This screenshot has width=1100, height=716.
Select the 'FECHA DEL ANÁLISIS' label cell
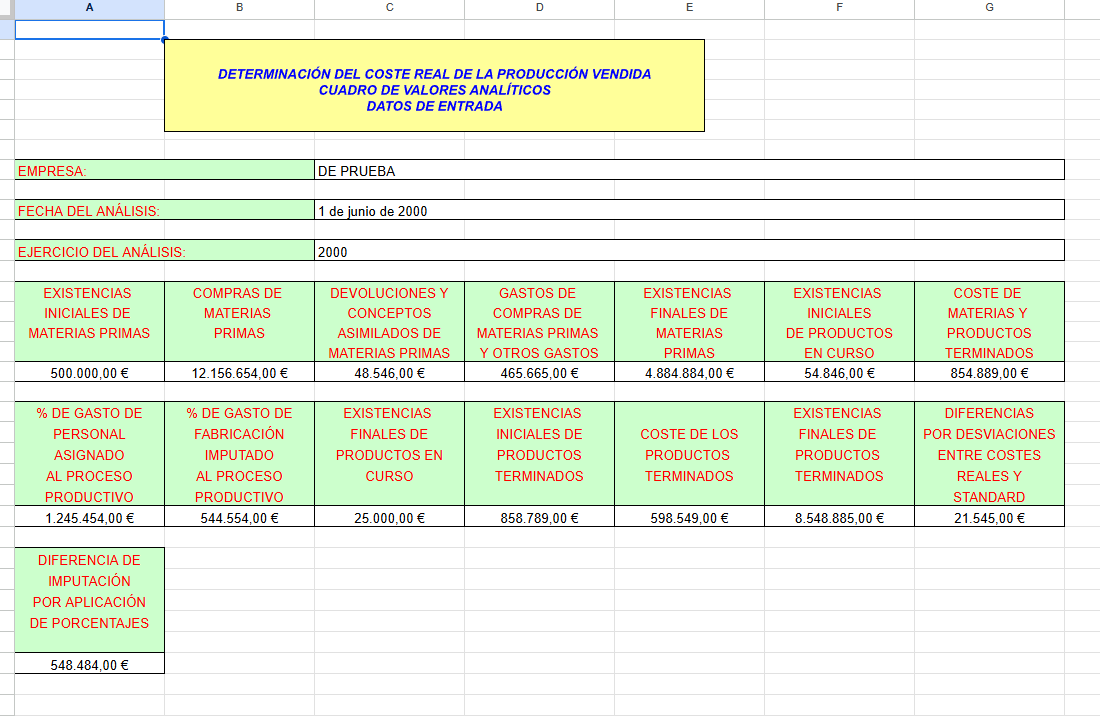pyautogui.click(x=164, y=211)
